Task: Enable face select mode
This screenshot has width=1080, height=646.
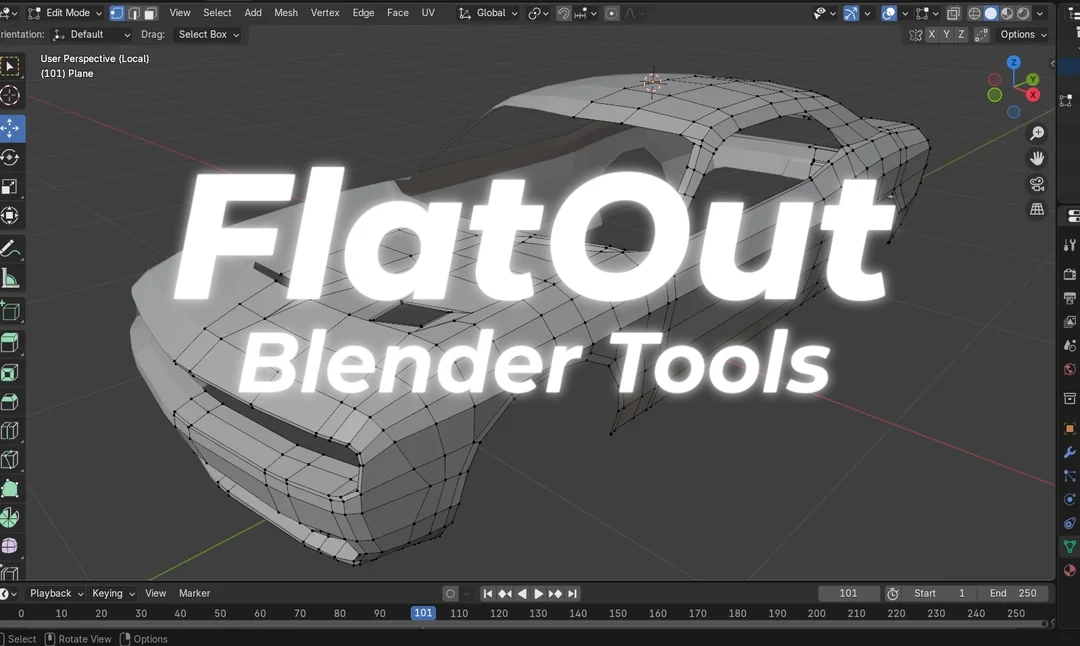Action: [x=150, y=13]
